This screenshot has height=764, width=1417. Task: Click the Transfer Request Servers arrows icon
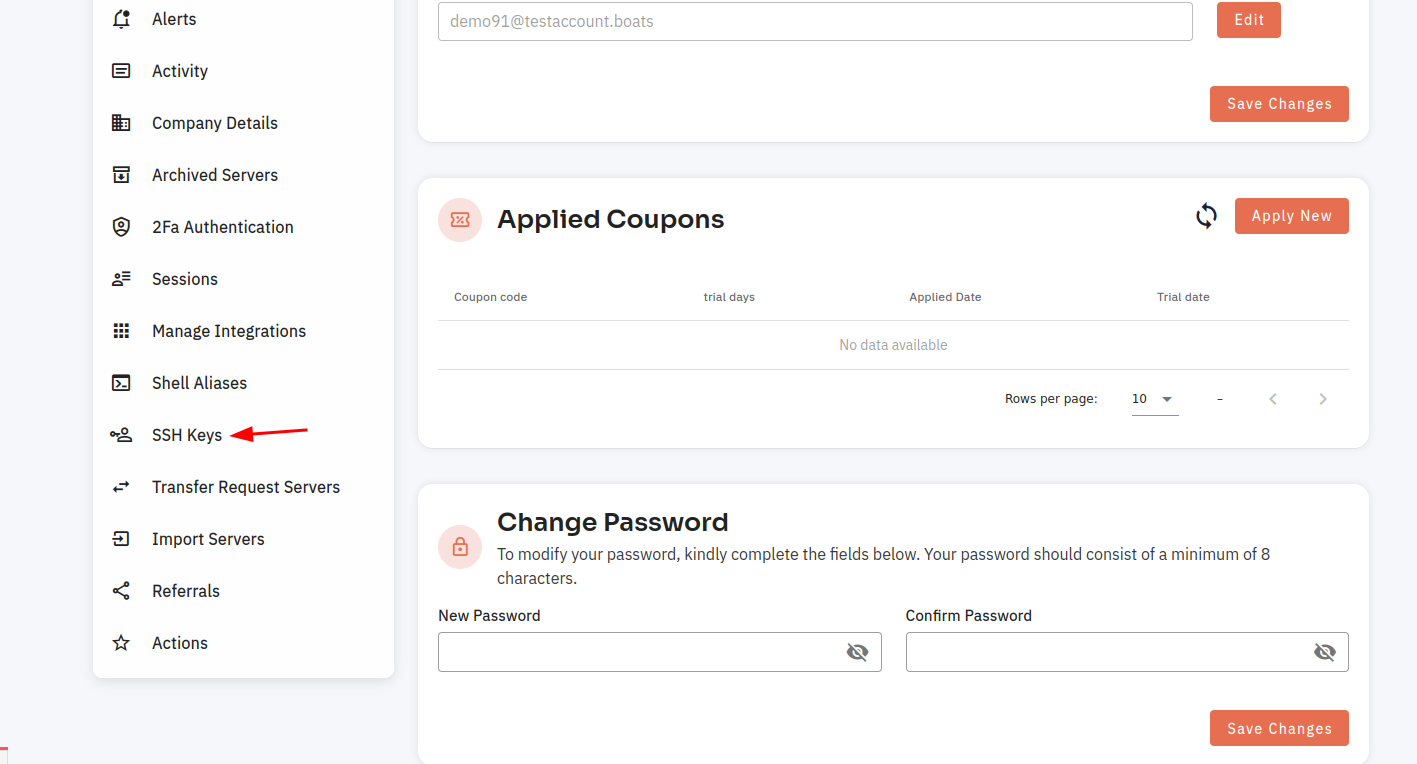tap(121, 487)
